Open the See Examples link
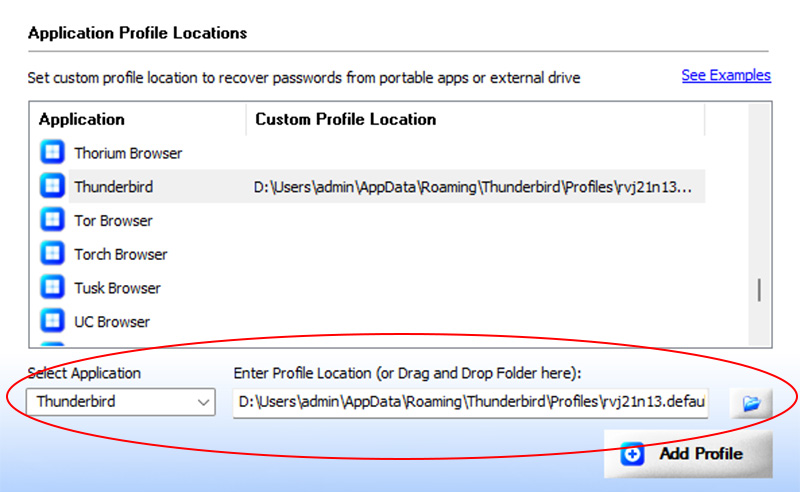Viewport: 800px width, 492px height. 725,75
